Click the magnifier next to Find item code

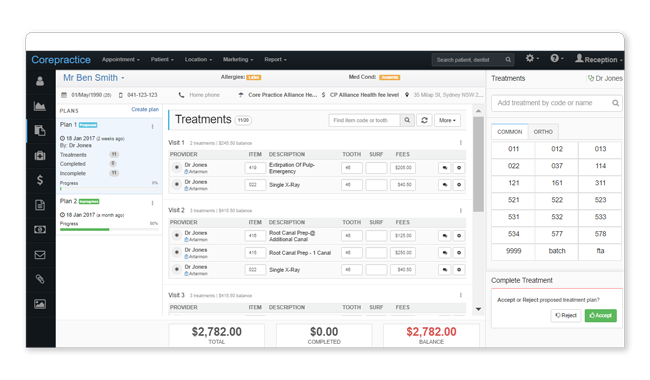click(x=407, y=120)
